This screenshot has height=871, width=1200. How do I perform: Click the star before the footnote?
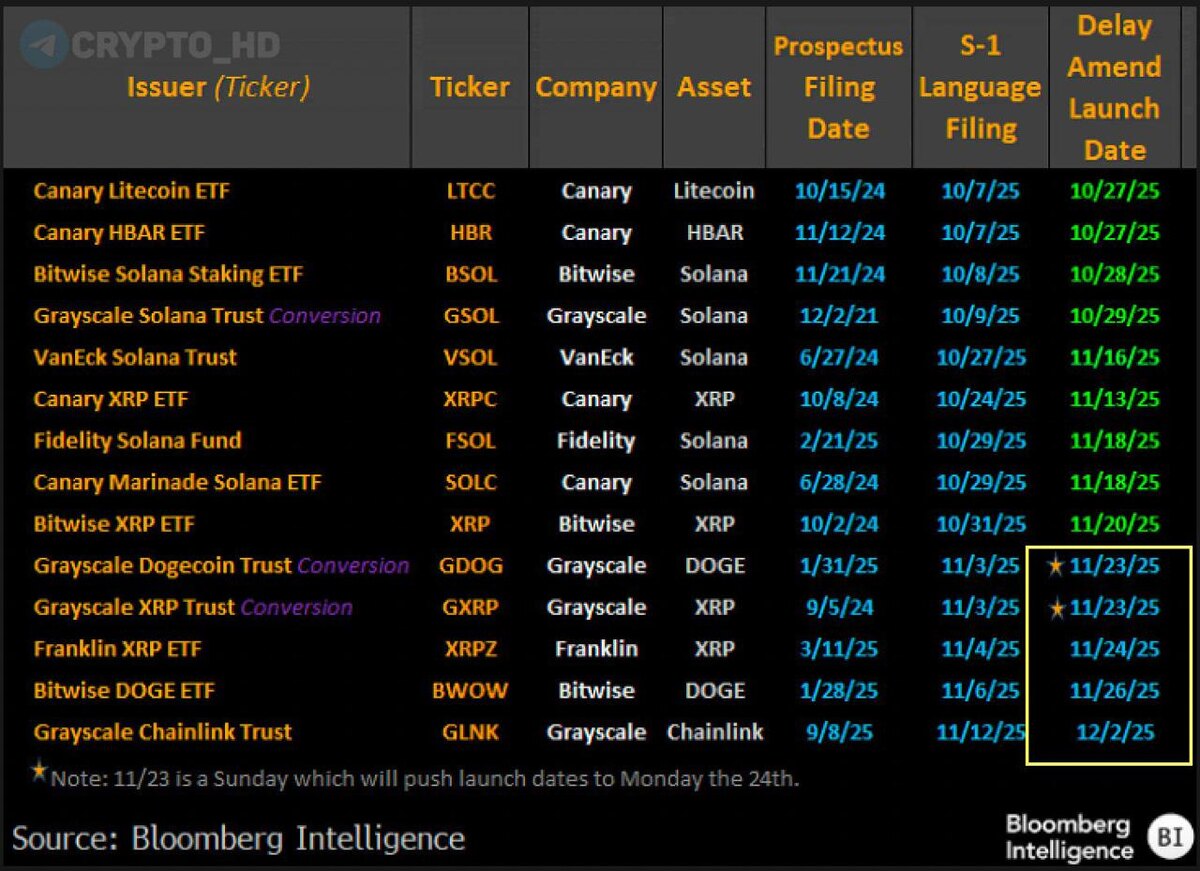pos(39,771)
